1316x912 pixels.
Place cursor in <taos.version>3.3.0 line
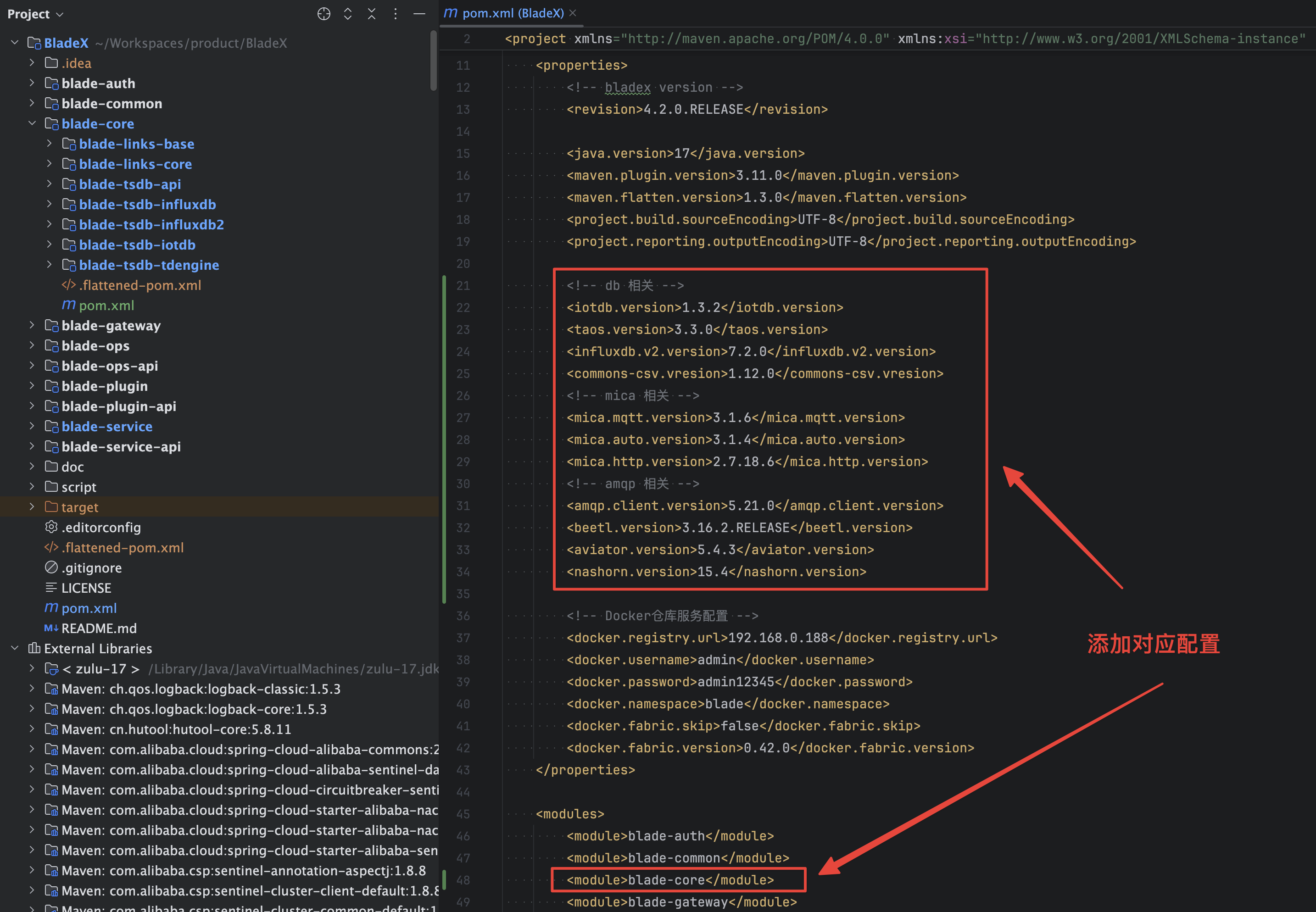click(x=697, y=329)
